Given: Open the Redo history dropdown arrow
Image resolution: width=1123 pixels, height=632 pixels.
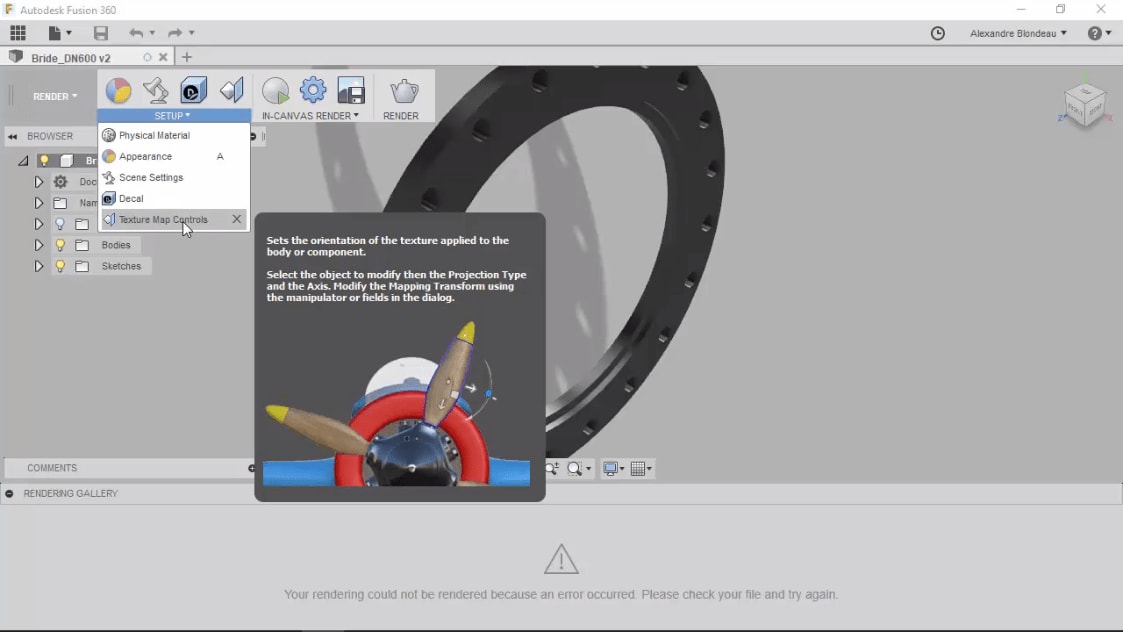Looking at the screenshot, I should point(191,33).
